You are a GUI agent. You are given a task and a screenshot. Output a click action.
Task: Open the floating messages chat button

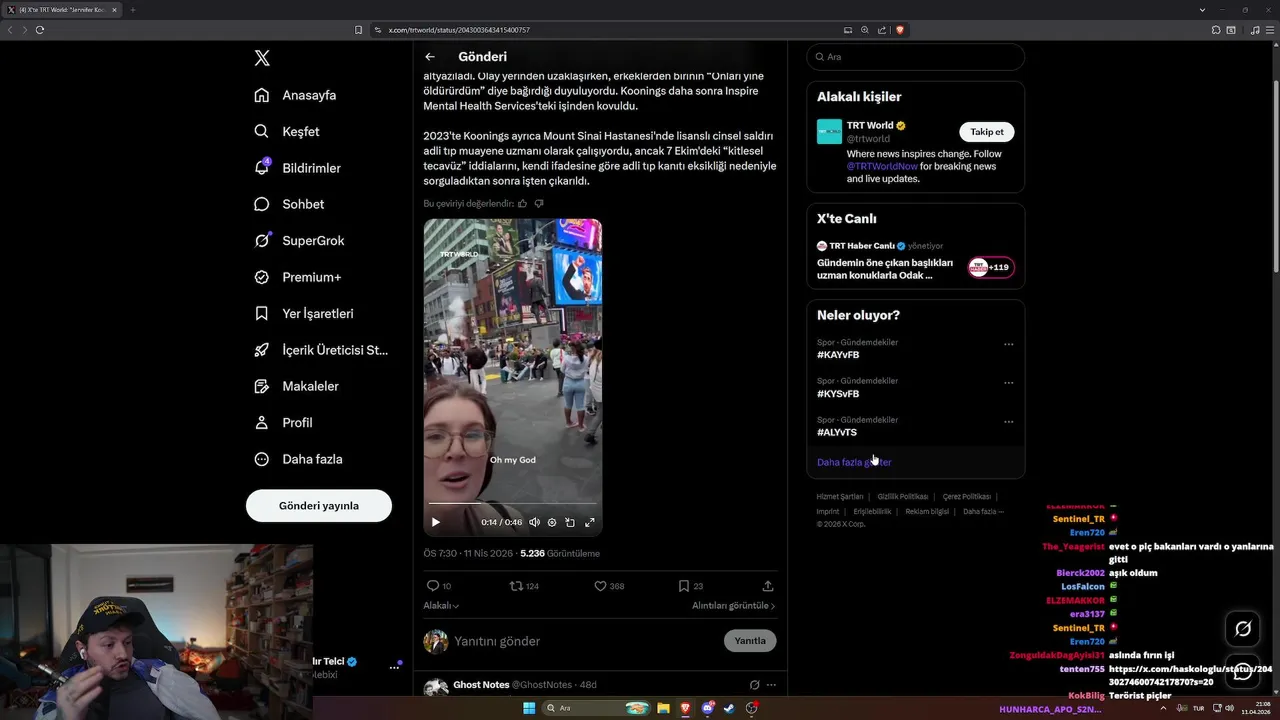pyautogui.click(x=1243, y=672)
